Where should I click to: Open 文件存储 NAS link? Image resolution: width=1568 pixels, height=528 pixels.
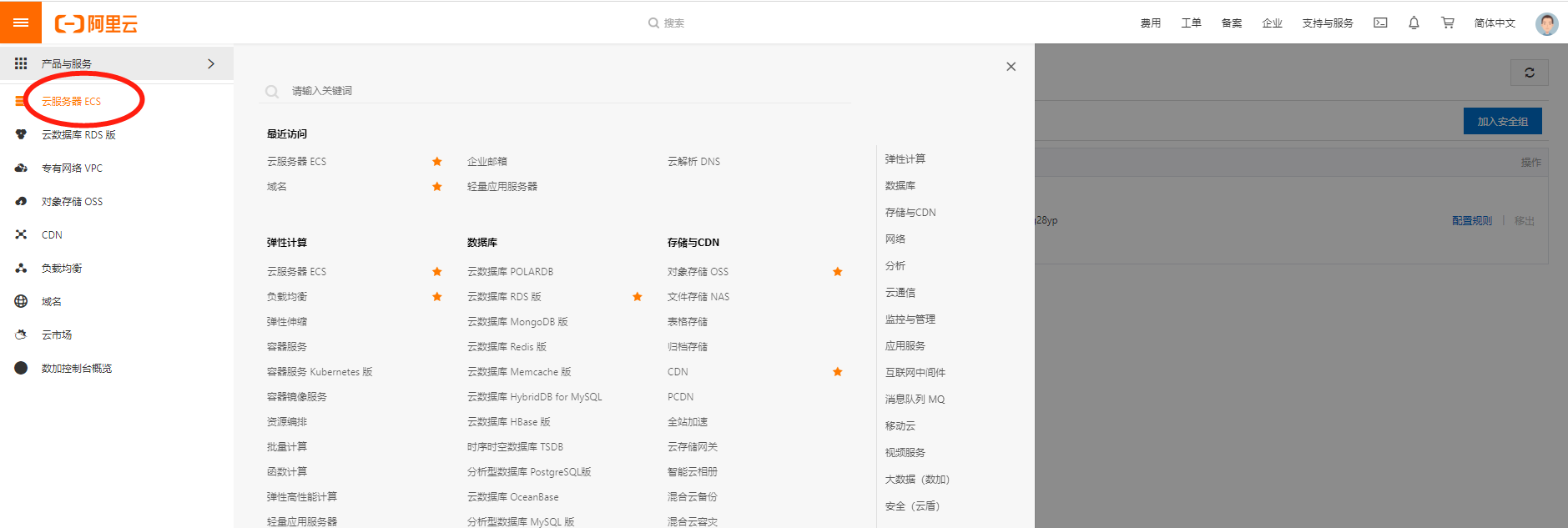tap(698, 297)
